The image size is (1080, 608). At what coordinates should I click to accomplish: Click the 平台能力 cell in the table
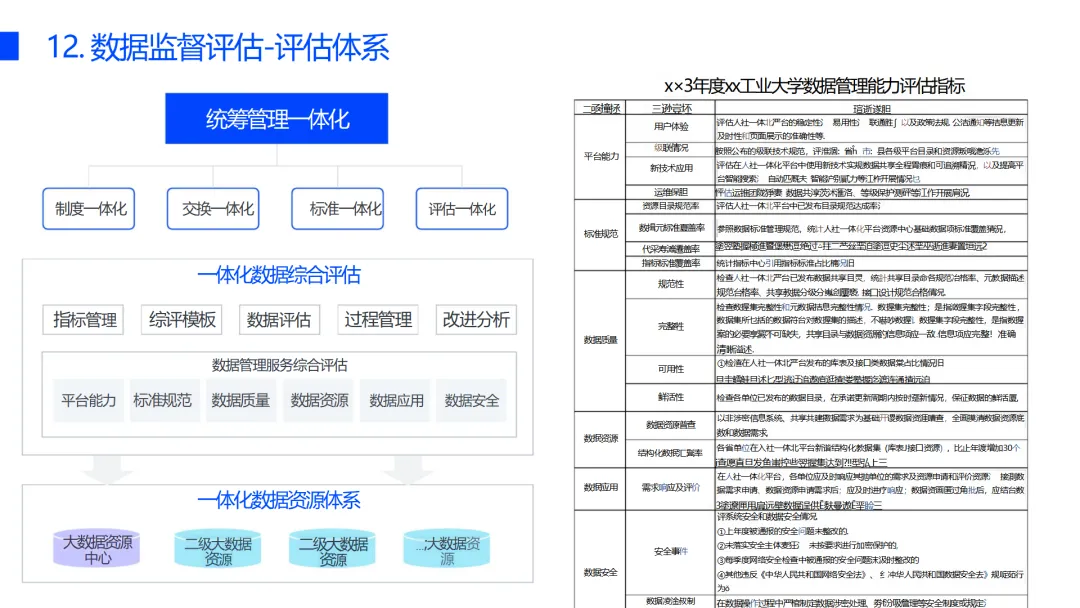click(601, 156)
